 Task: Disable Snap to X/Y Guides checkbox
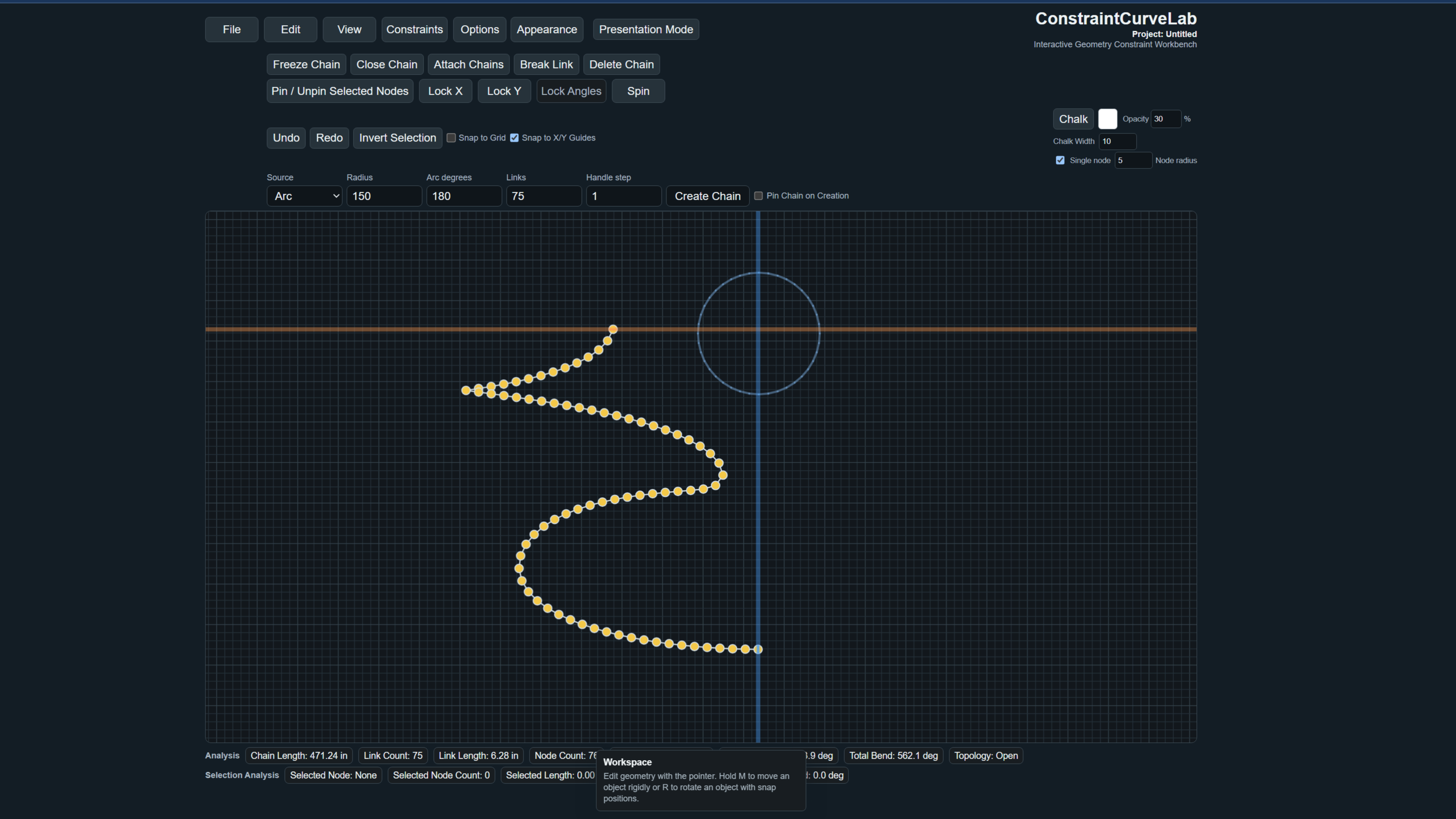tap(514, 138)
